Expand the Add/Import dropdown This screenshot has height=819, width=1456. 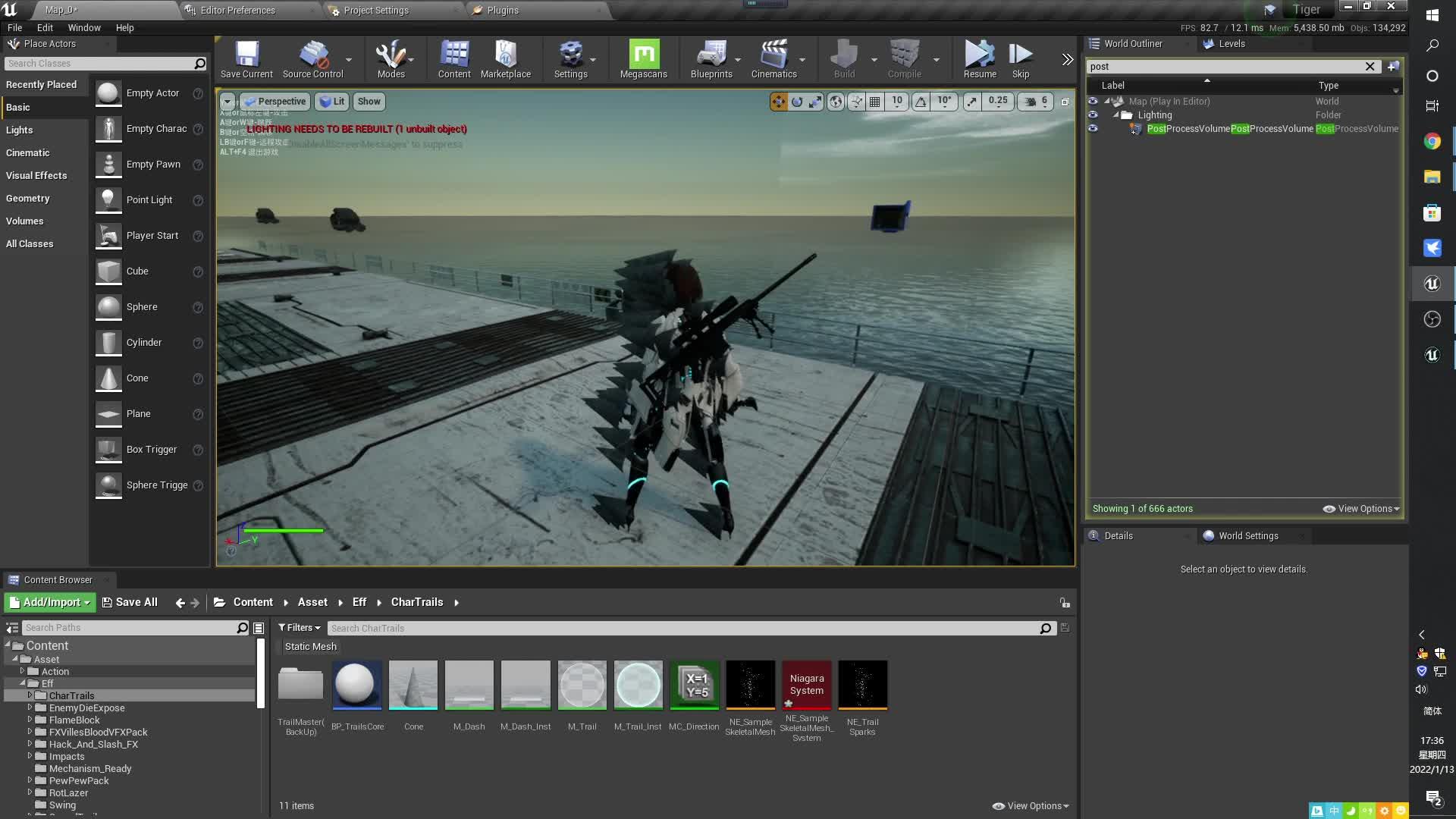(49, 601)
